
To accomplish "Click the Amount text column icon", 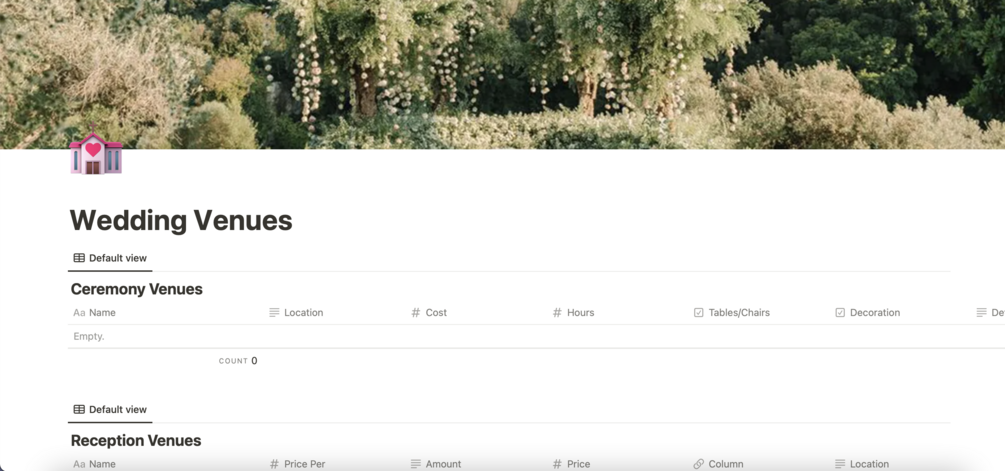I will pyautogui.click(x=415, y=464).
